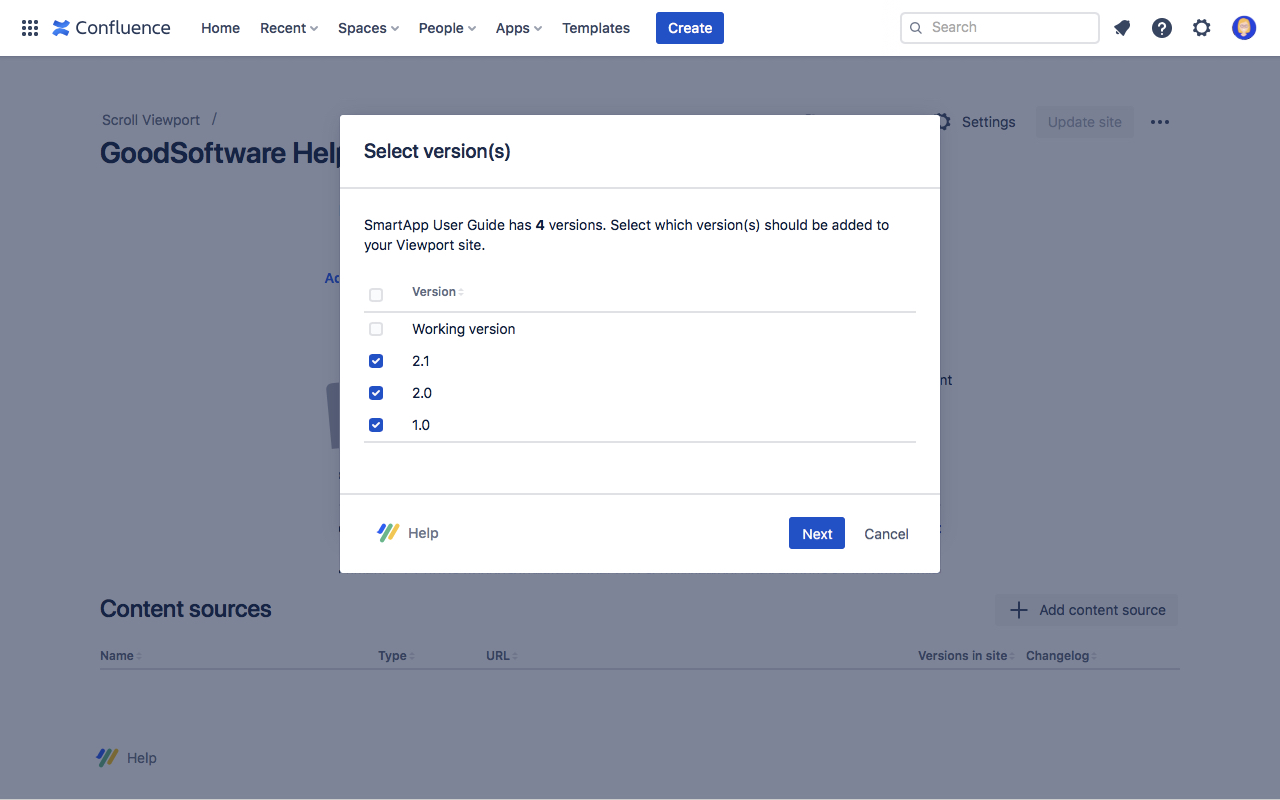
Task: Expand the Recent dropdown menu
Action: pos(289,28)
